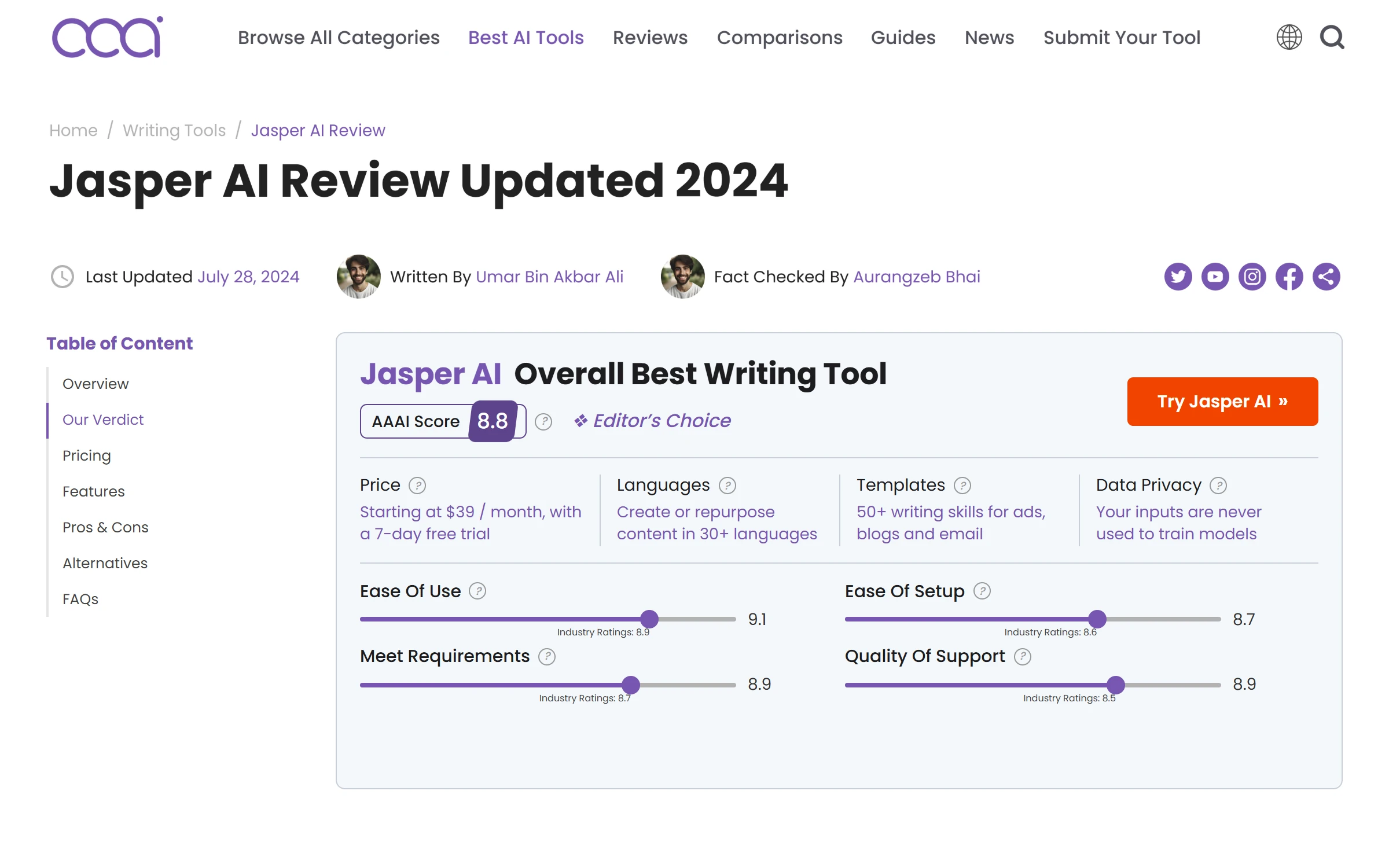Screen dimensions: 1389x868
Task: Jump to Pros & Cons section
Action: [x=105, y=527]
